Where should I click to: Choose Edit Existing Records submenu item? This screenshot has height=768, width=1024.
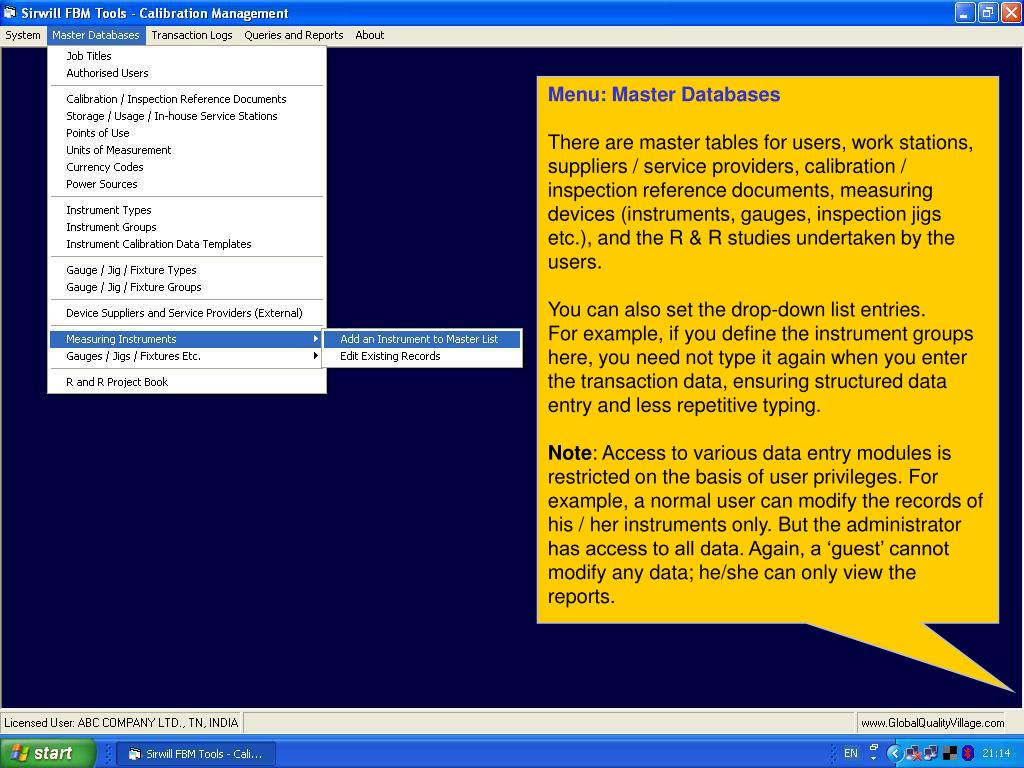click(423, 357)
